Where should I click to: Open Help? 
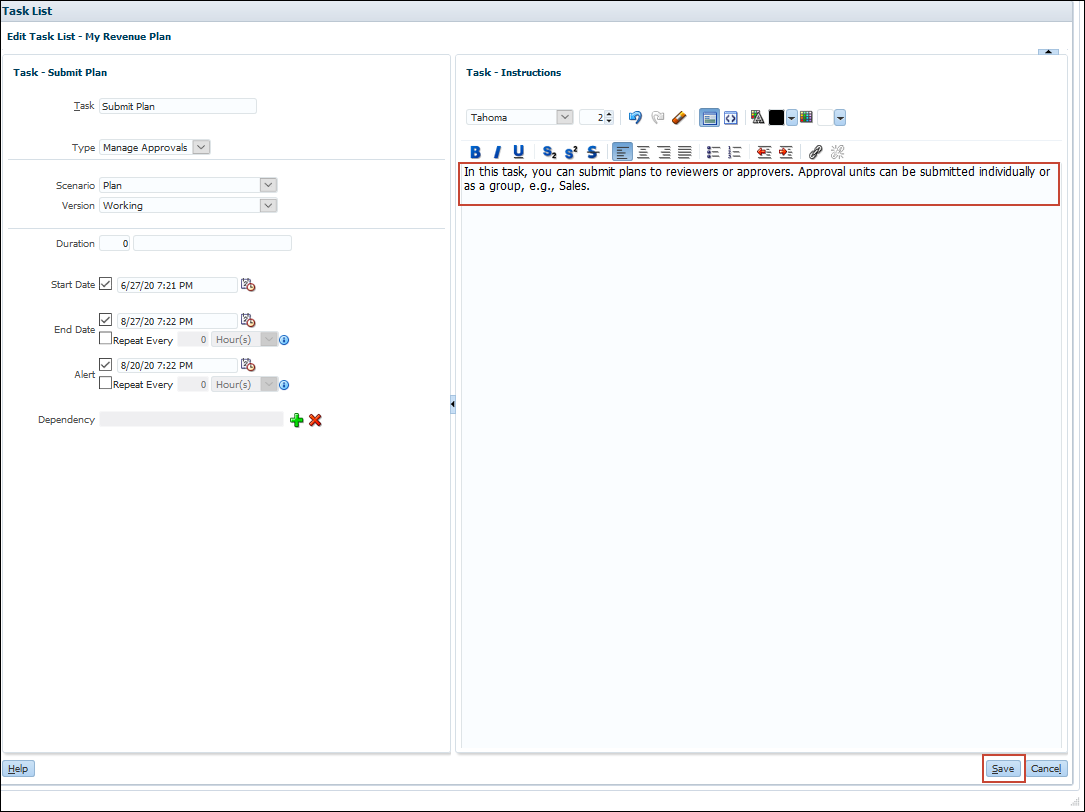18,768
